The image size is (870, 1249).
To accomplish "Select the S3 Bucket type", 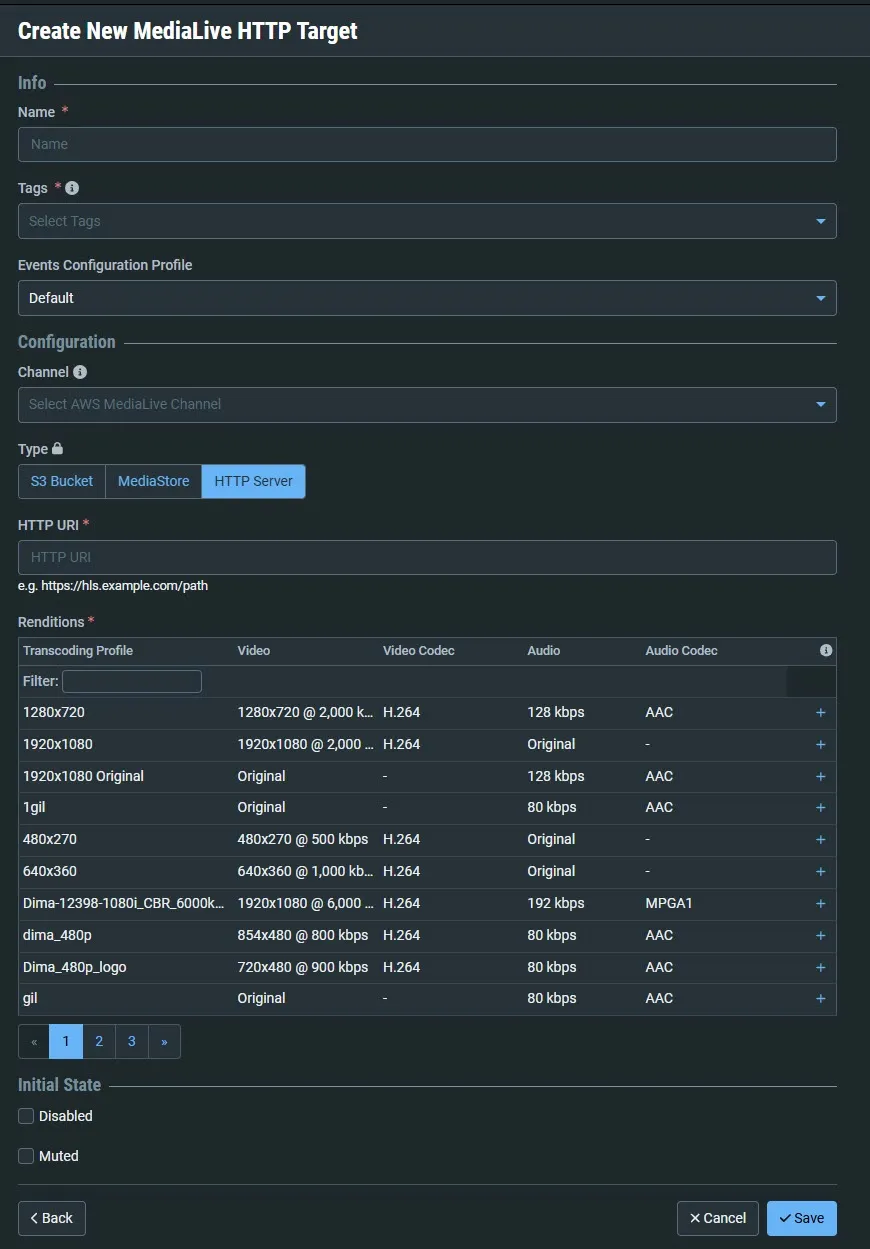I will [62, 481].
